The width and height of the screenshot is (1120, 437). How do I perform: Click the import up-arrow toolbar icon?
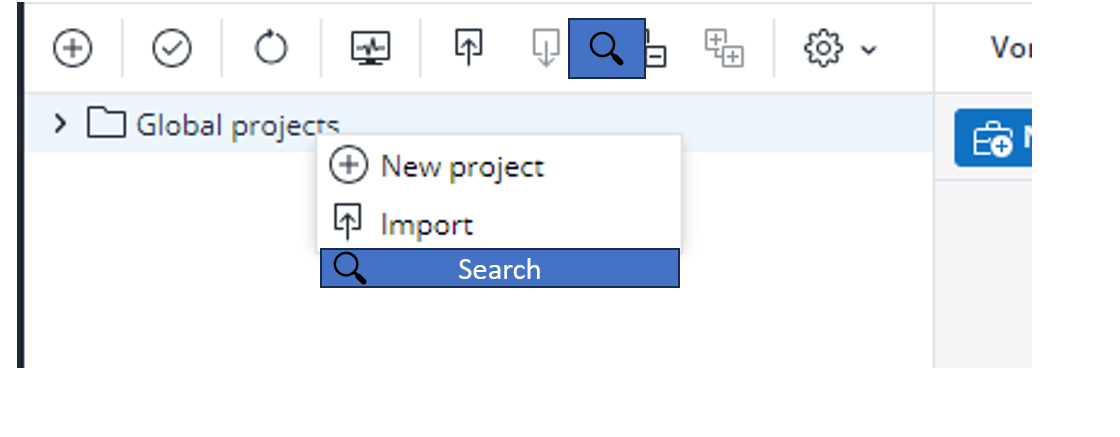coord(468,48)
